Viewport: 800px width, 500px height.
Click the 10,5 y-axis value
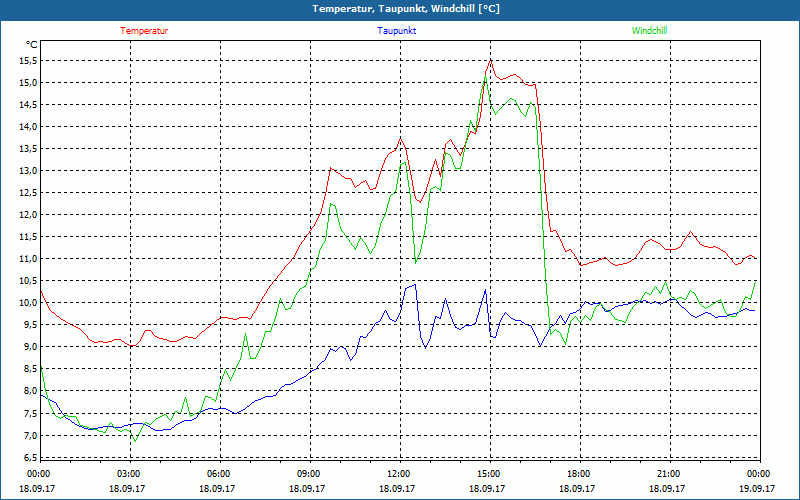pyautogui.click(x=30, y=281)
